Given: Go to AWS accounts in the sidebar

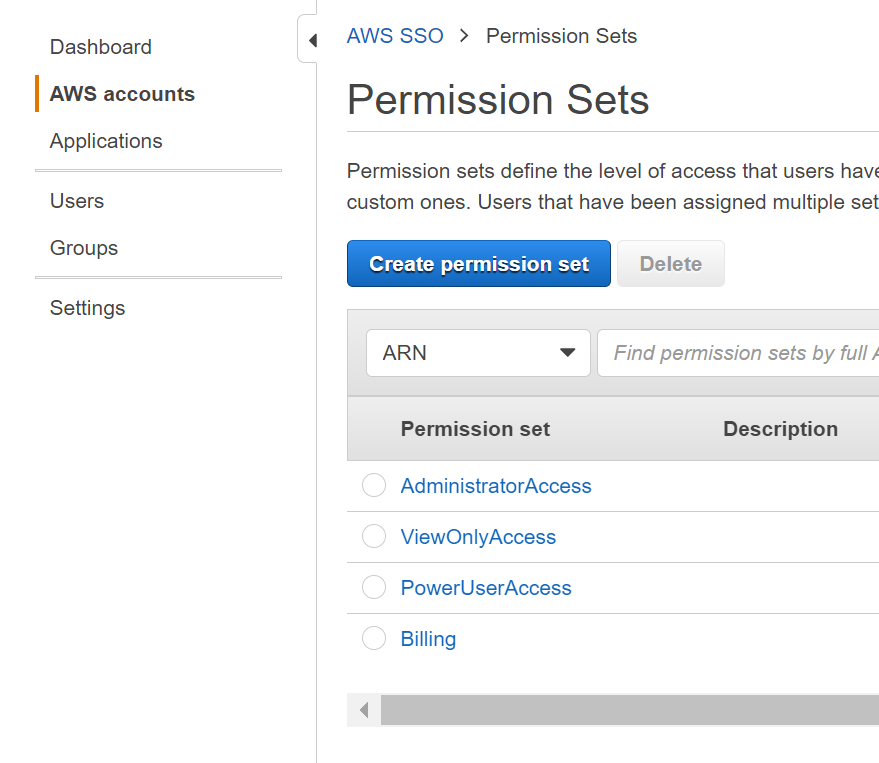Looking at the screenshot, I should [x=122, y=94].
